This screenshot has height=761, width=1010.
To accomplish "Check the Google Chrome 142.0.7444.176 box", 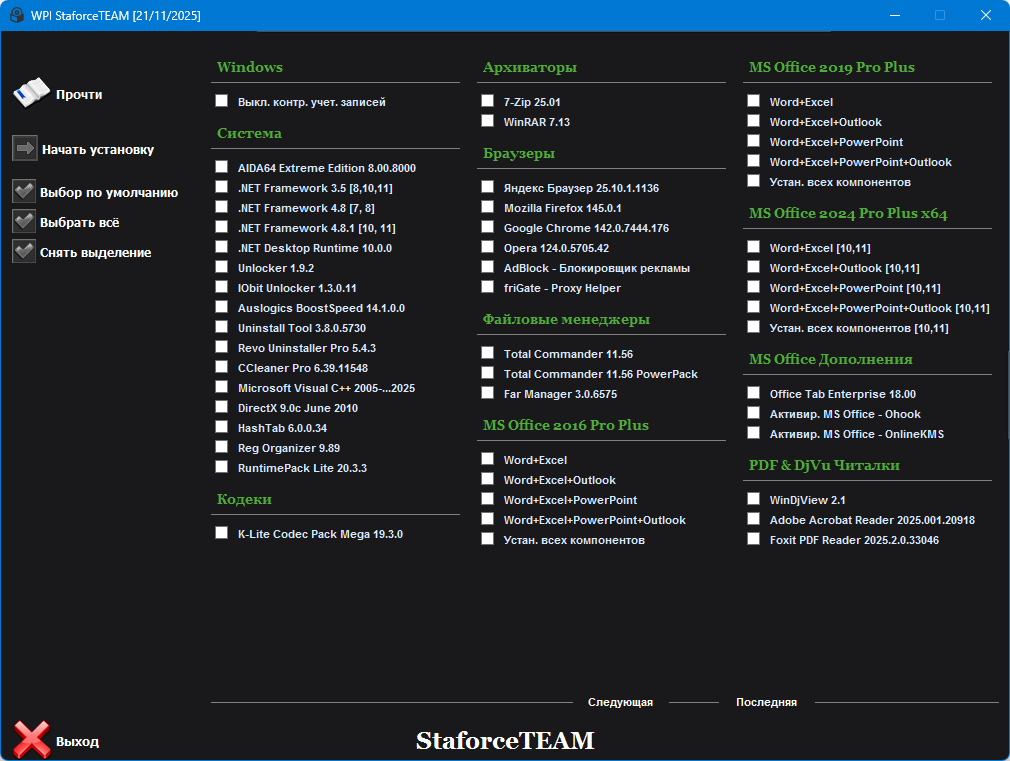I will pyautogui.click(x=488, y=227).
